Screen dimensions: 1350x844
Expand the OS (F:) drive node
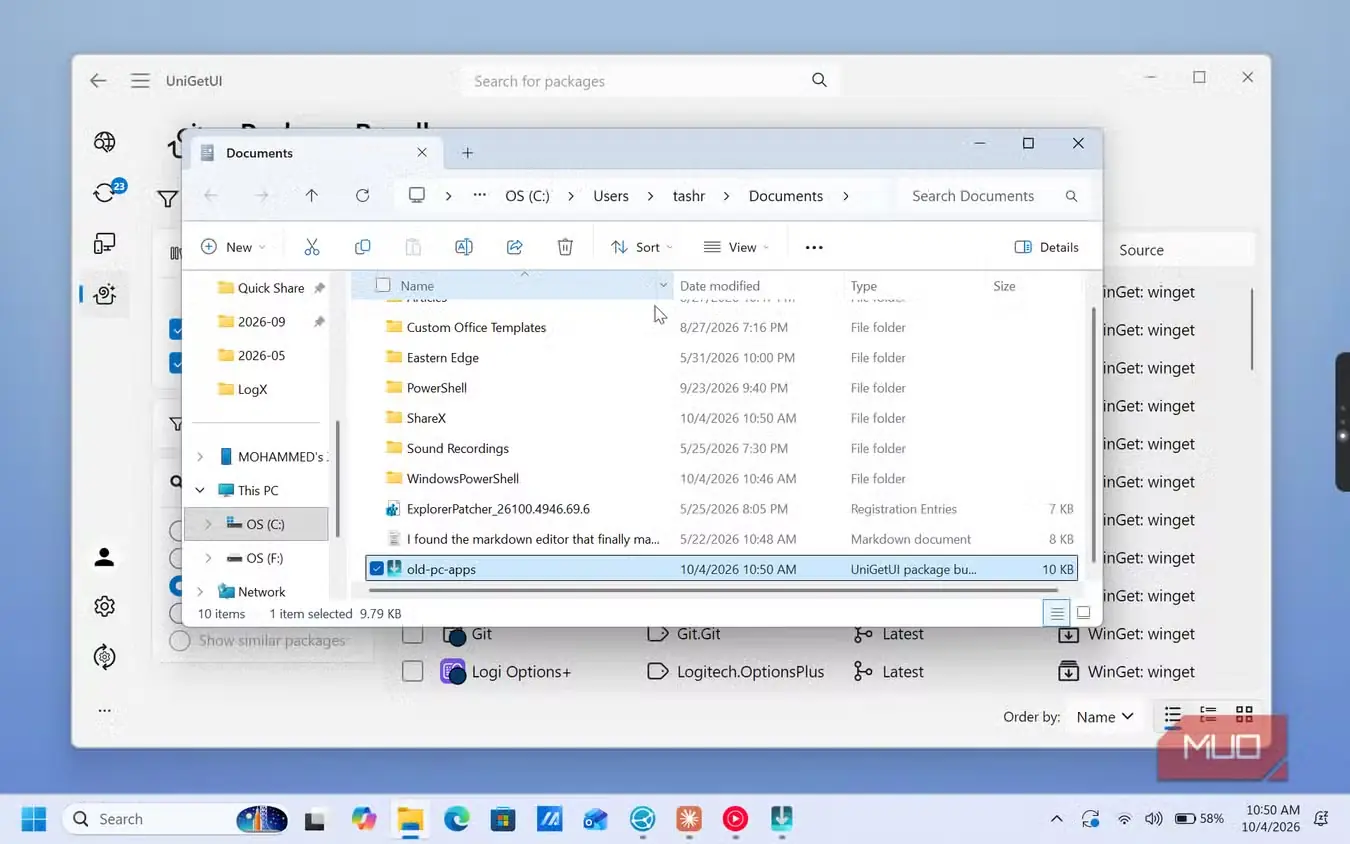pos(208,558)
